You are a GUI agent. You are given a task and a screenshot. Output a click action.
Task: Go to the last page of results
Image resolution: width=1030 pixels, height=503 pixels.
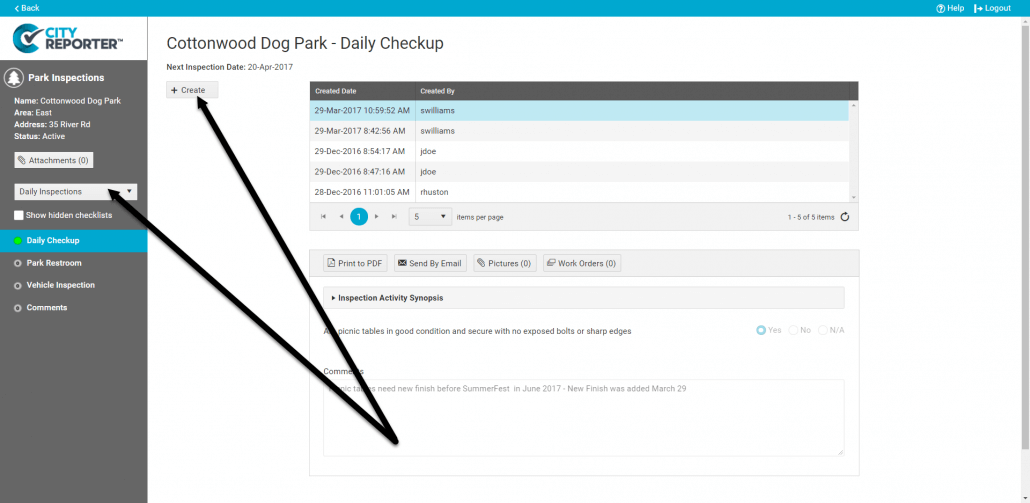pyautogui.click(x=394, y=217)
